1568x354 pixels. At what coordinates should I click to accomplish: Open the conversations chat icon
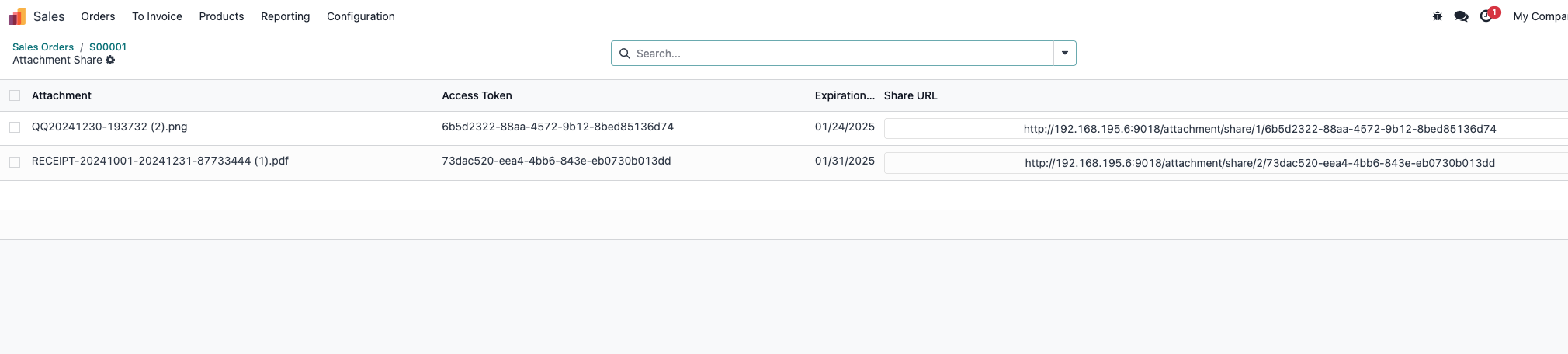coord(1461,16)
